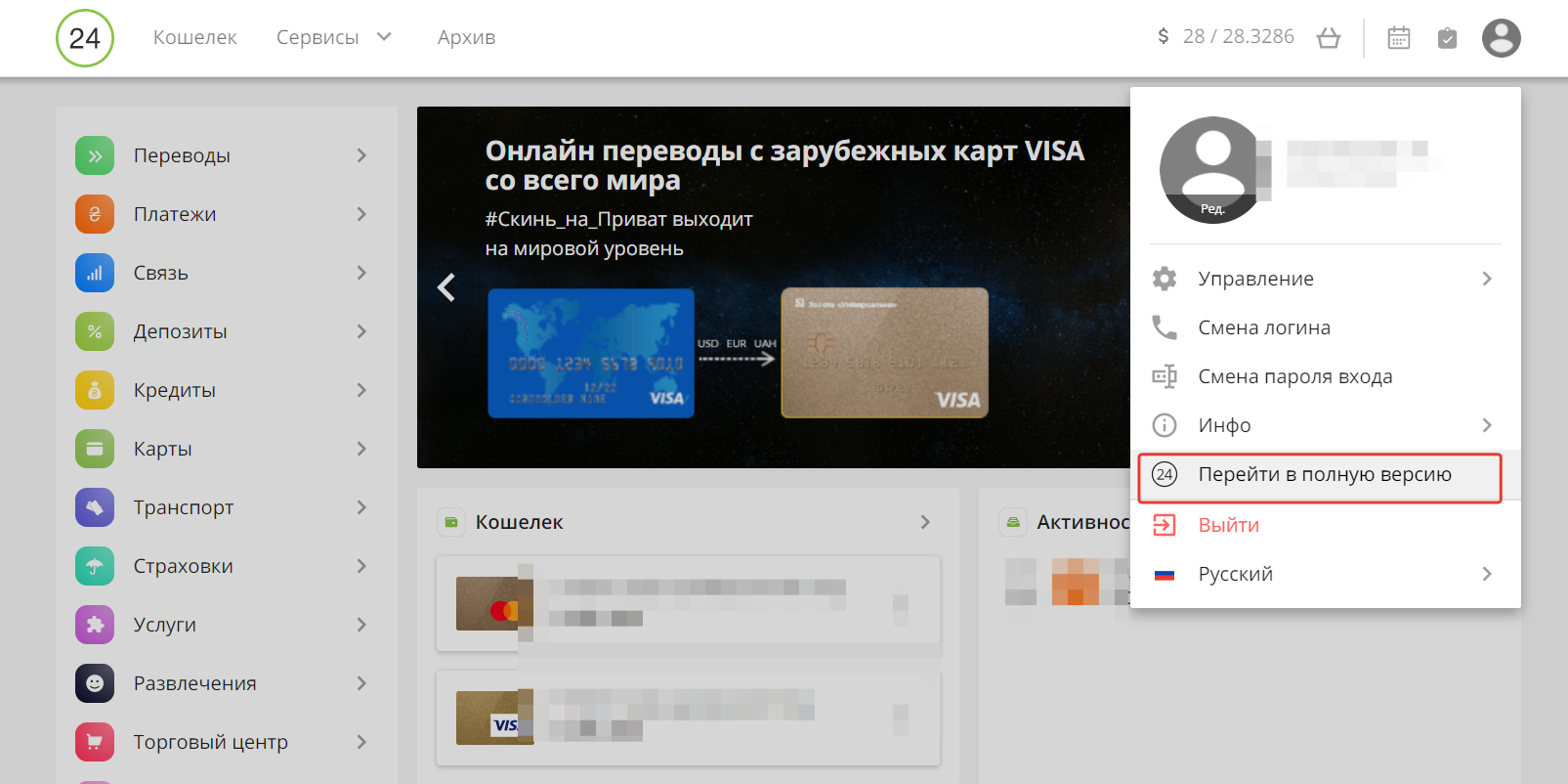
Task: Edit the profile photo Ред. avatar
Action: tap(1212, 171)
